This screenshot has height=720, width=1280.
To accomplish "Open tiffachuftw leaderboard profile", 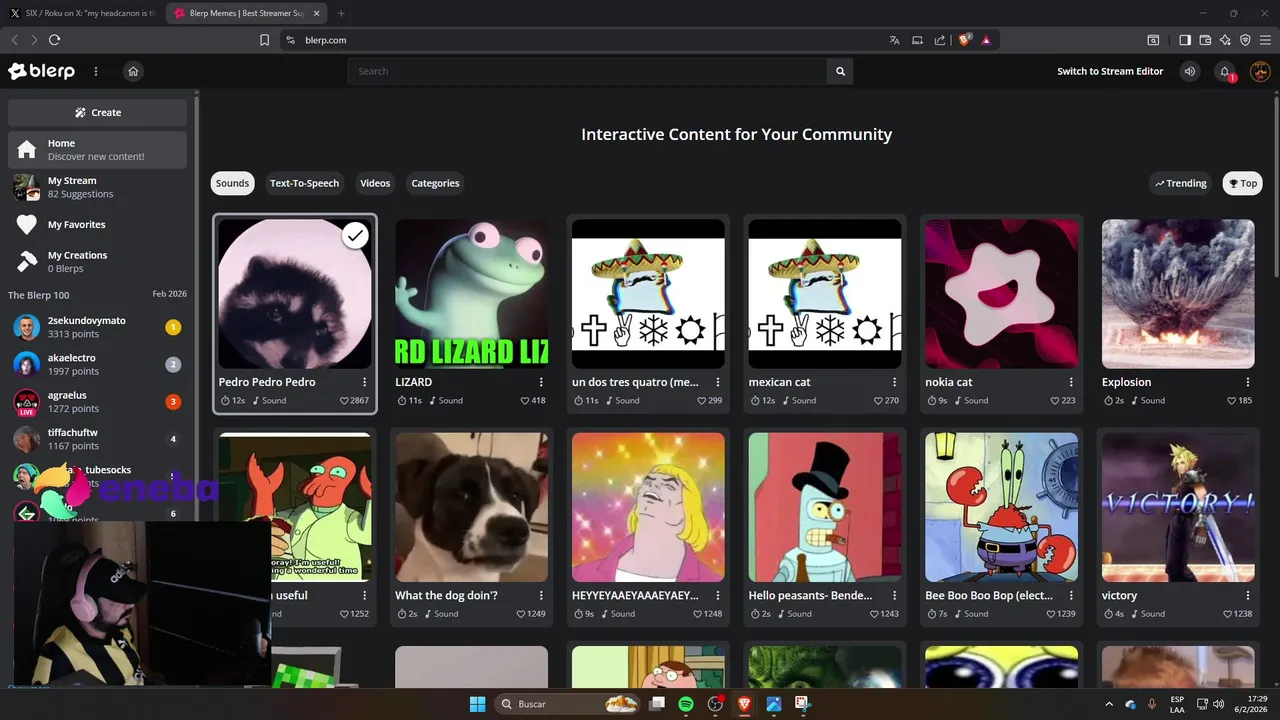I will (x=97, y=439).
